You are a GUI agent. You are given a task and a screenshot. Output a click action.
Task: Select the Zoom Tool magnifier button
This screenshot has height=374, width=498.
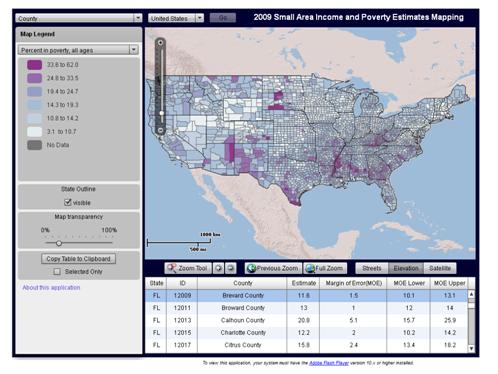[188, 268]
